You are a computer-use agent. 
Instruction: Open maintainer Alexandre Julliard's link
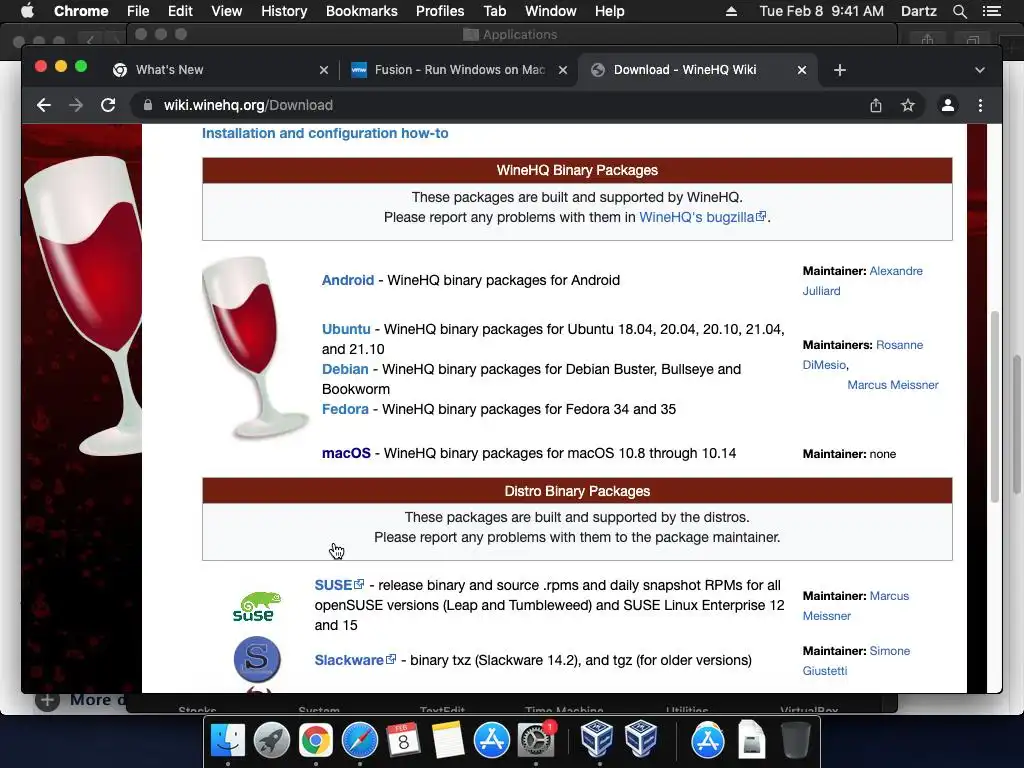896,271
